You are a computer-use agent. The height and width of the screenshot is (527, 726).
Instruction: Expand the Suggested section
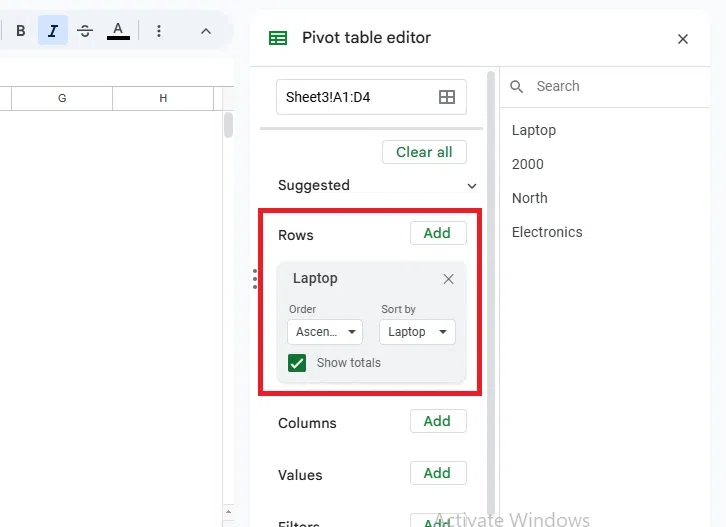(472, 186)
